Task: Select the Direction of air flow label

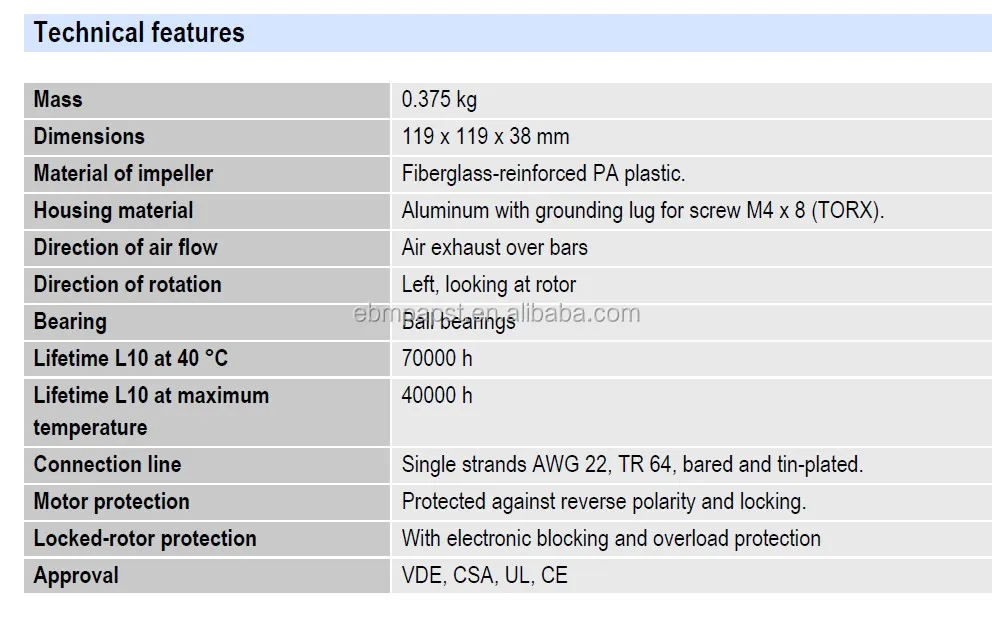Action: point(125,248)
